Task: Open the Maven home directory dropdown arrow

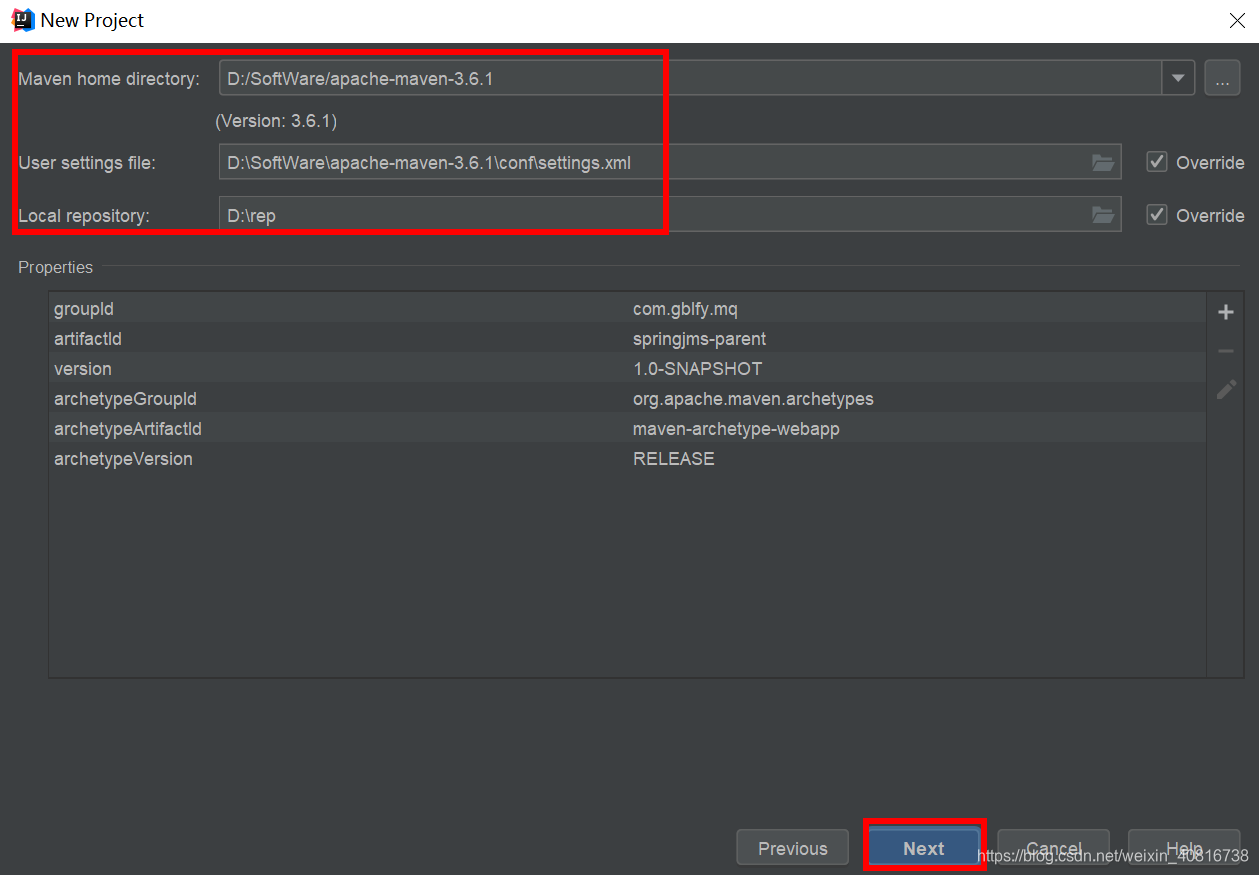Action: pos(1178,78)
